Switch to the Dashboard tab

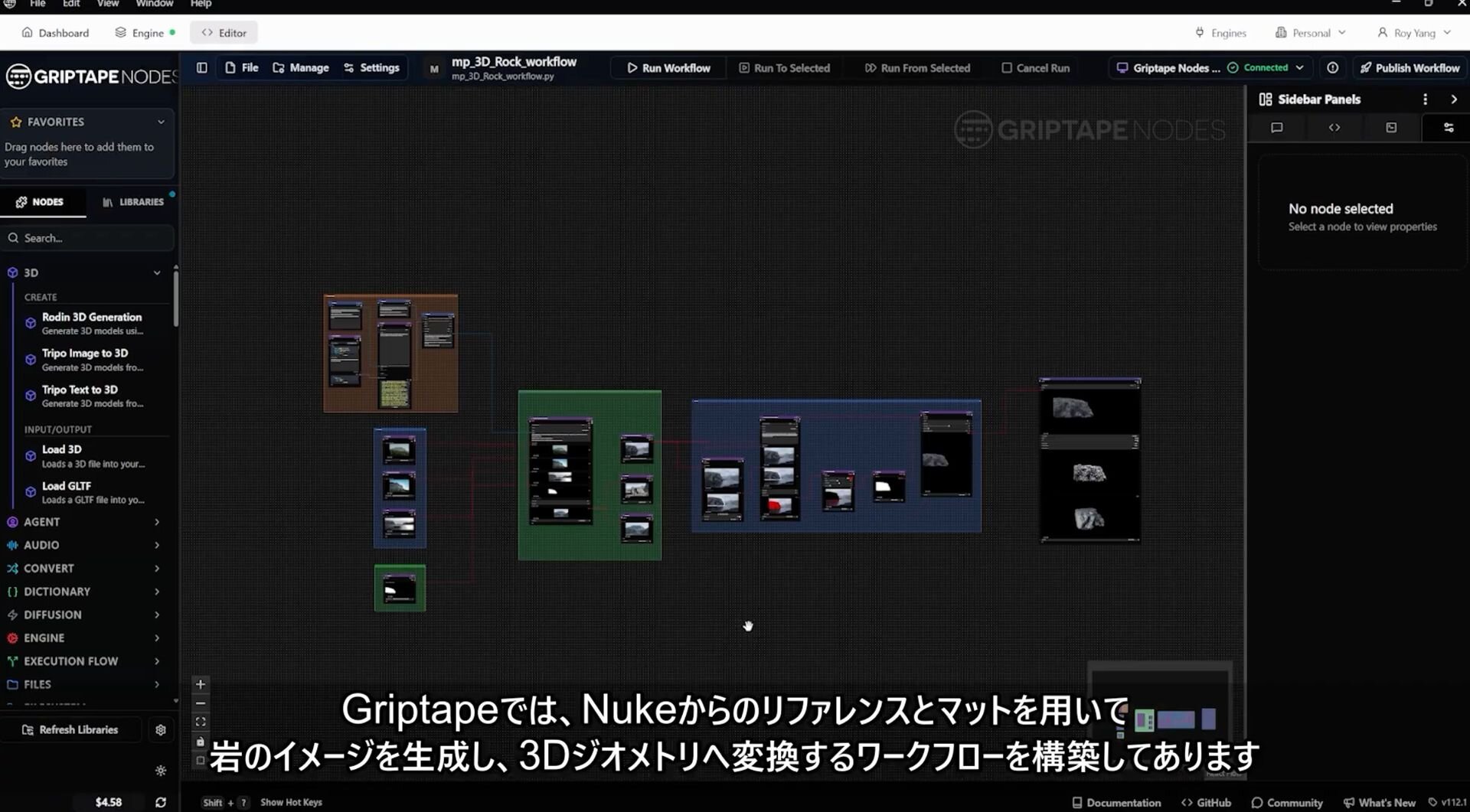tap(56, 33)
